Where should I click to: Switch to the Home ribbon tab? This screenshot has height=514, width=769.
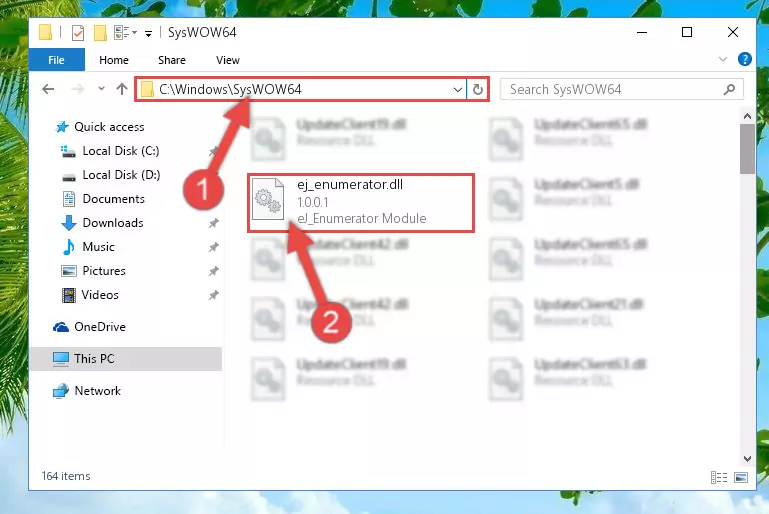click(114, 60)
